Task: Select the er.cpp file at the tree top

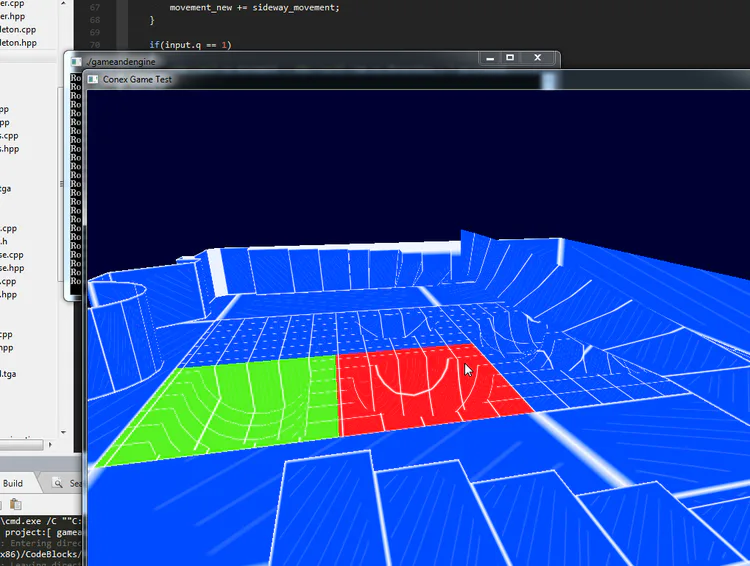Action: [x=12, y=4]
